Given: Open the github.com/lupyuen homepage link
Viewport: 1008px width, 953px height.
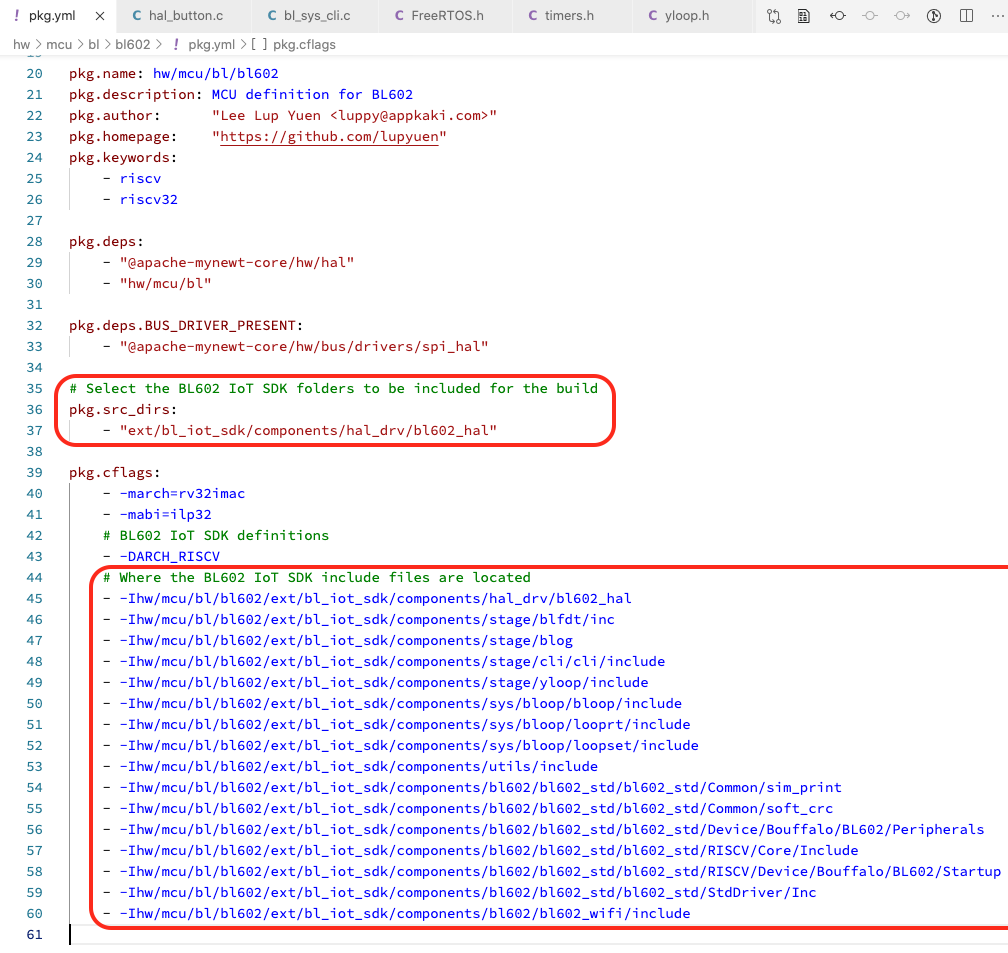Looking at the screenshot, I should pyautogui.click(x=329, y=136).
